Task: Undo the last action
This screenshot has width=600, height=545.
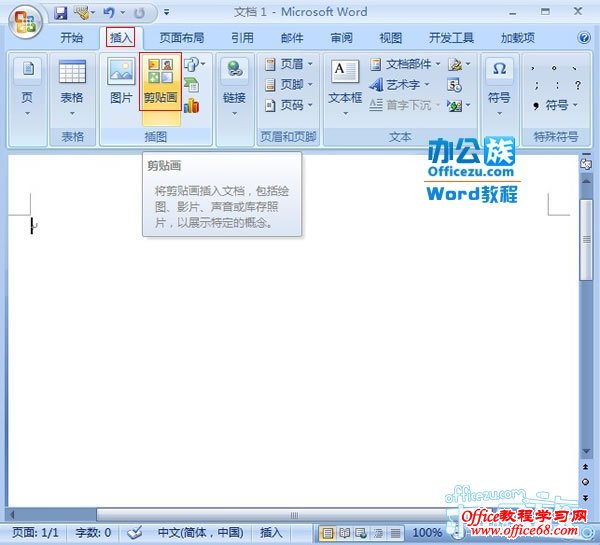Action: click(109, 13)
